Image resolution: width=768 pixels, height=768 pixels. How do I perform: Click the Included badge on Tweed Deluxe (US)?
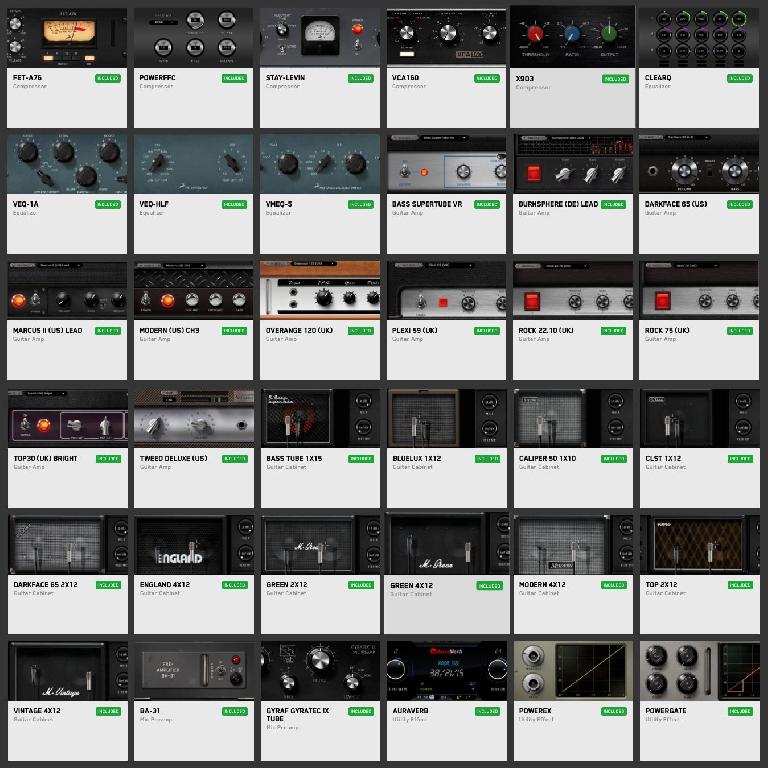(235, 459)
